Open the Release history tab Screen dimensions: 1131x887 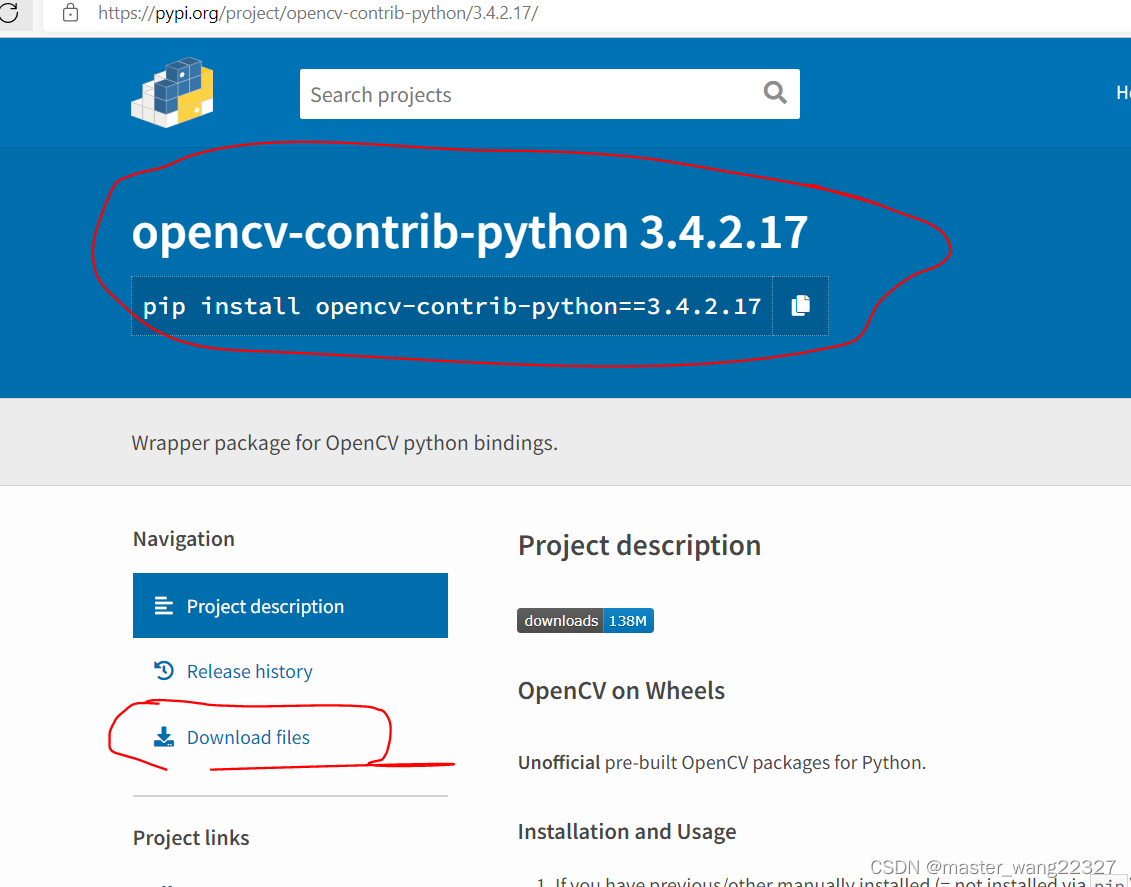pos(249,671)
